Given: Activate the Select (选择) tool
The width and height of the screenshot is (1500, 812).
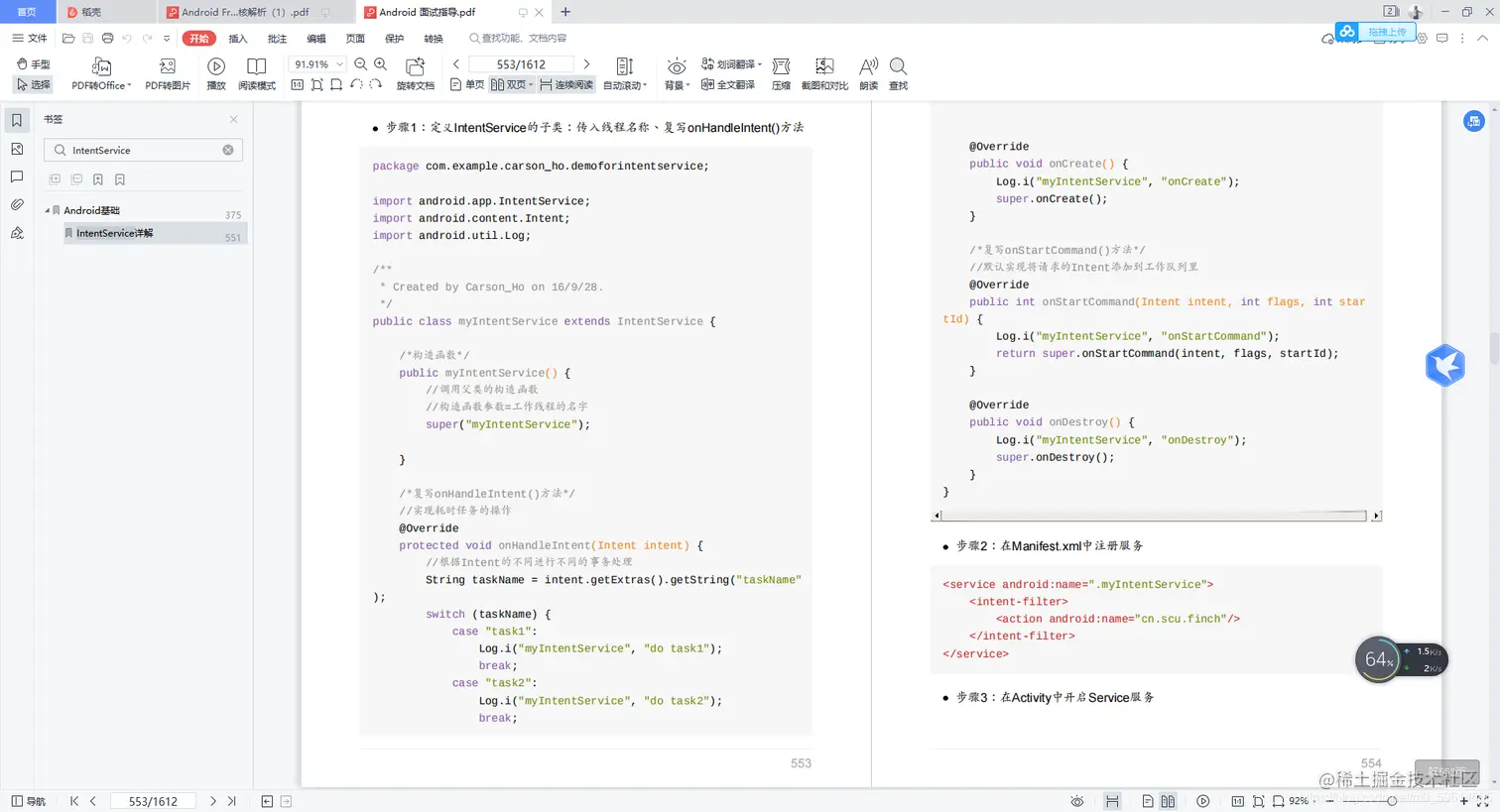Looking at the screenshot, I should 34,85.
